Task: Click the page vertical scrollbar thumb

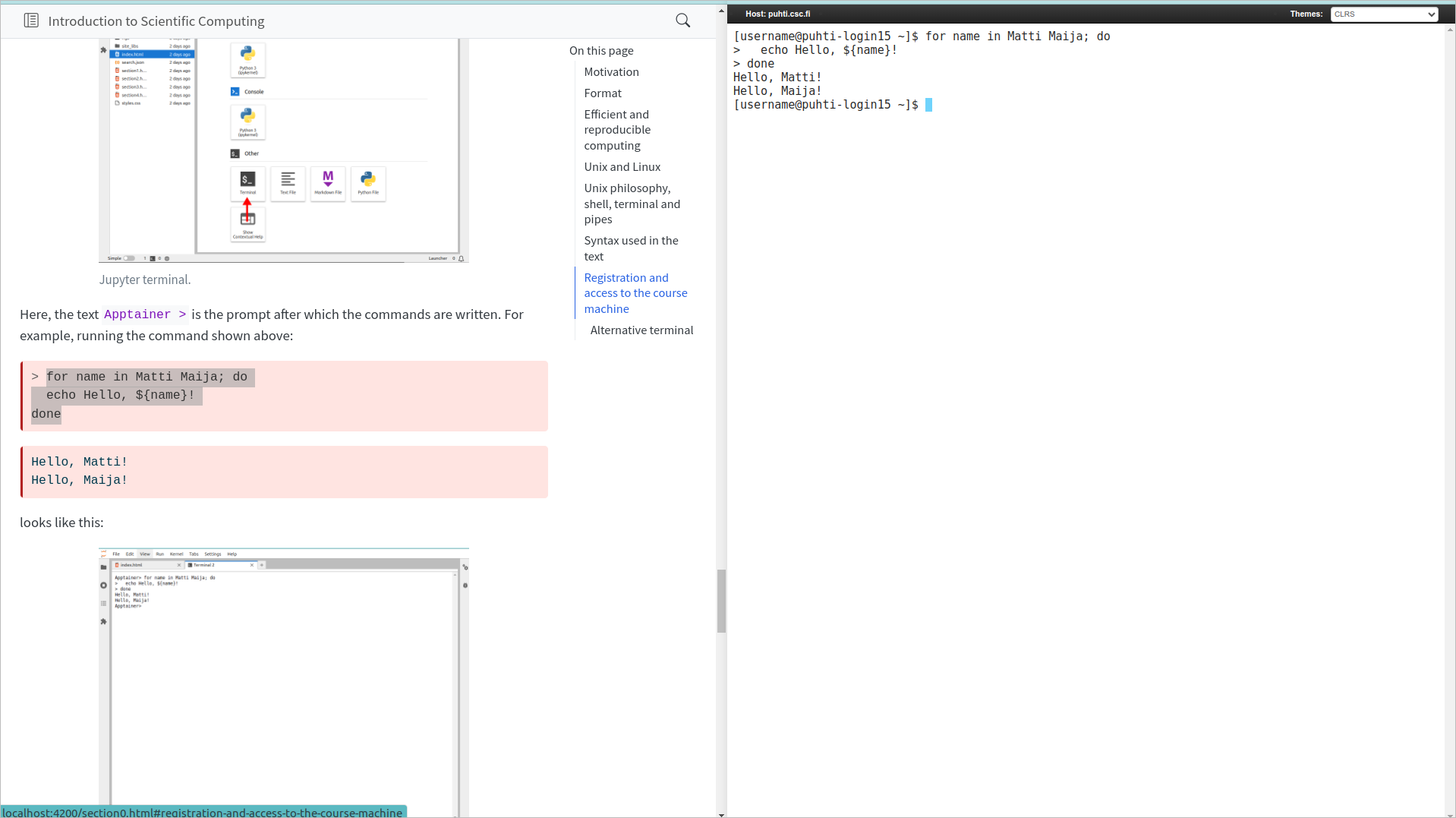Action: [721, 601]
